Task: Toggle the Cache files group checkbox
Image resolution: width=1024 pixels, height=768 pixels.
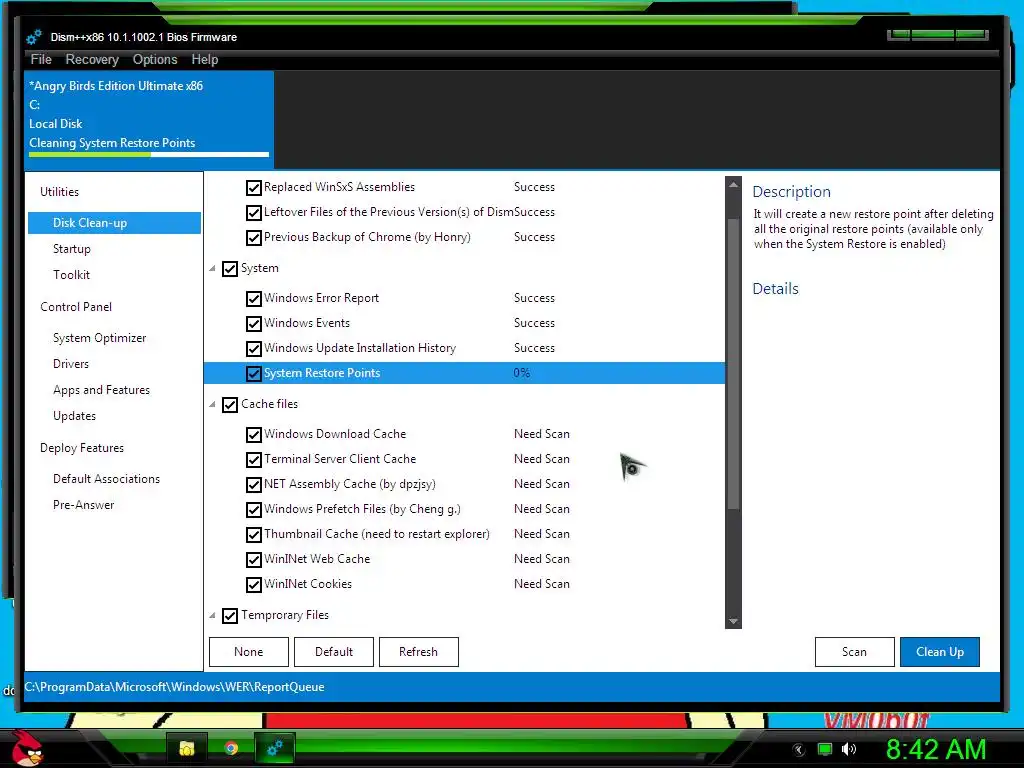Action: pos(230,405)
